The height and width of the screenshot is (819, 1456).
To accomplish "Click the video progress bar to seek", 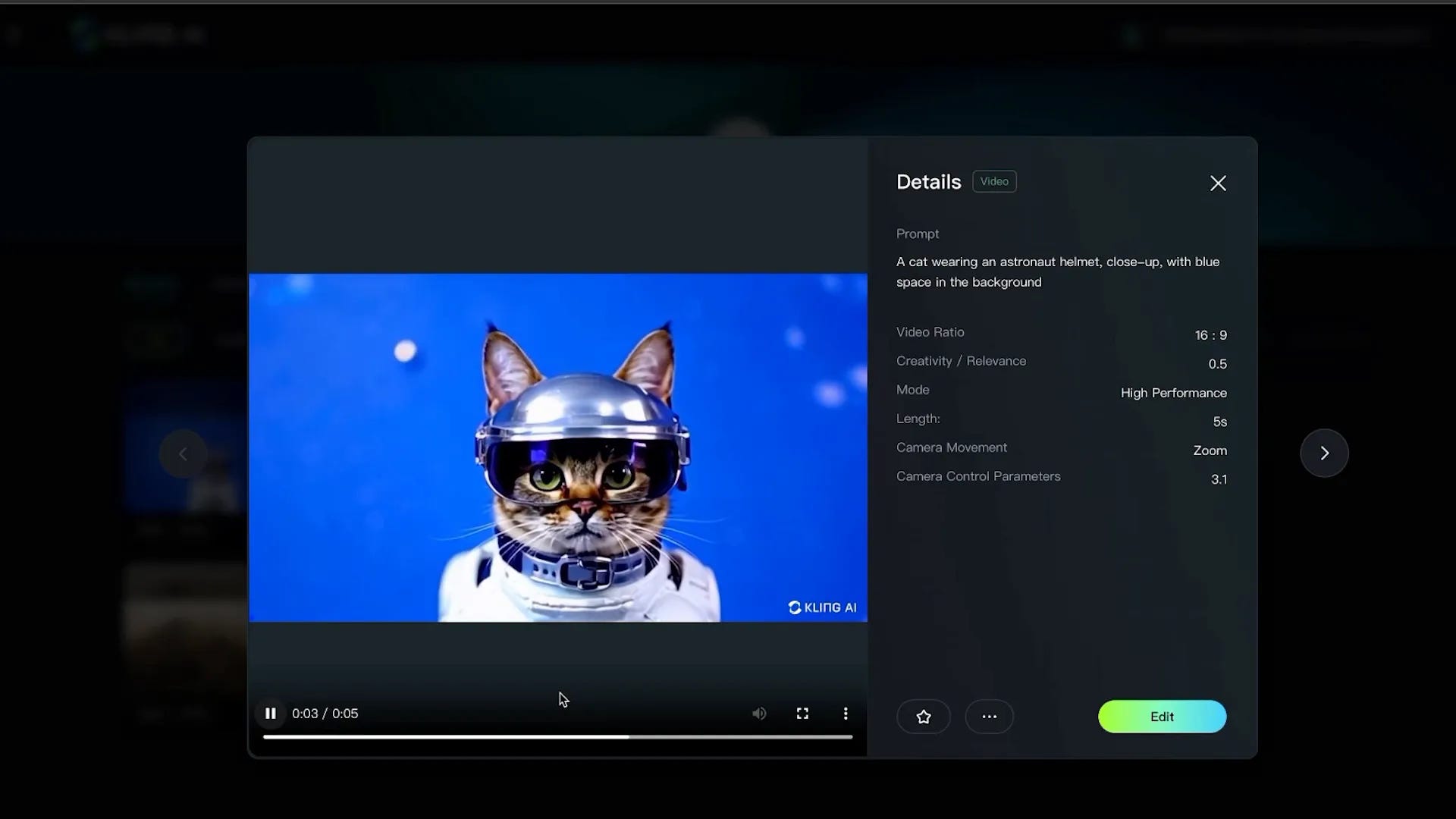I will 558,736.
